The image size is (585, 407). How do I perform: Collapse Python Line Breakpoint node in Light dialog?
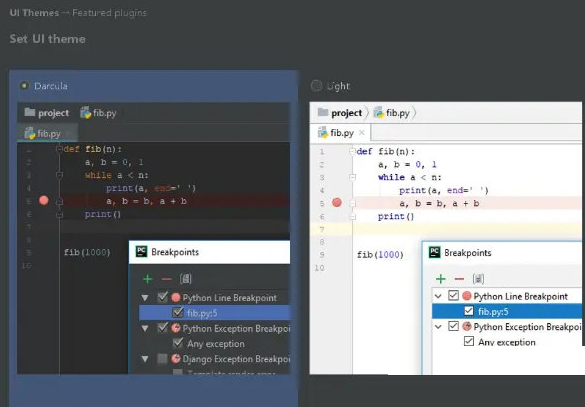tap(438, 296)
